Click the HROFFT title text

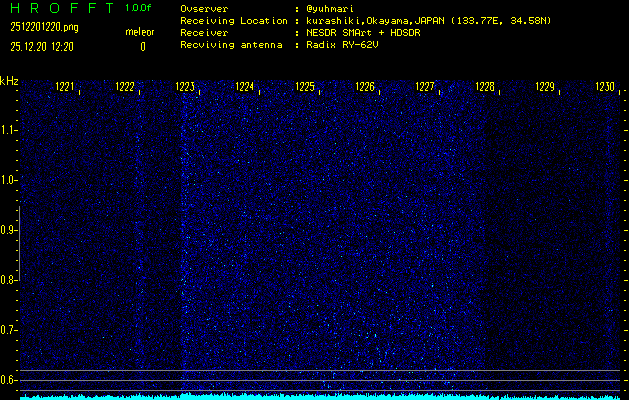[x=62, y=8]
